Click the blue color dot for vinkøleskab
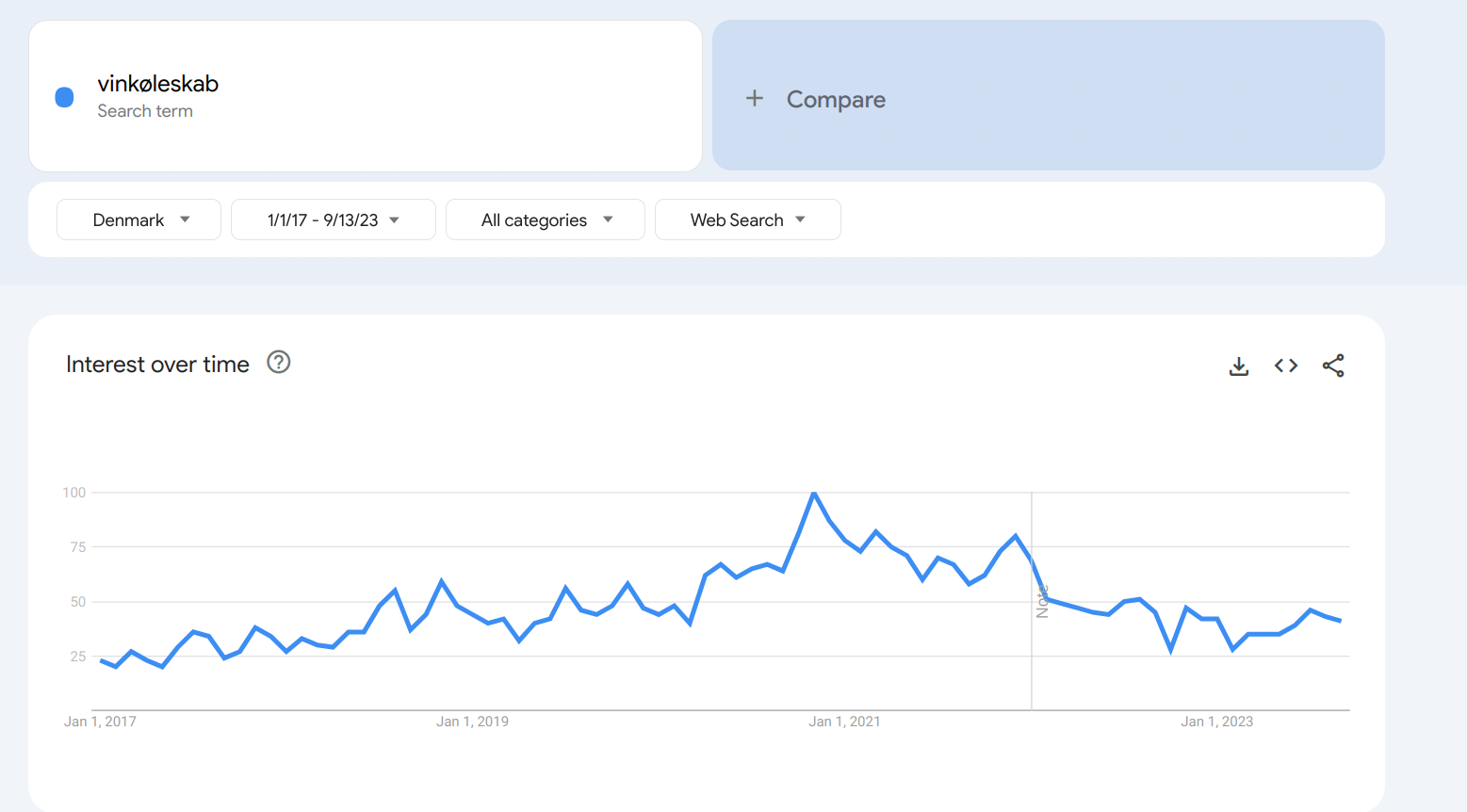The height and width of the screenshot is (812, 1467). [x=64, y=96]
